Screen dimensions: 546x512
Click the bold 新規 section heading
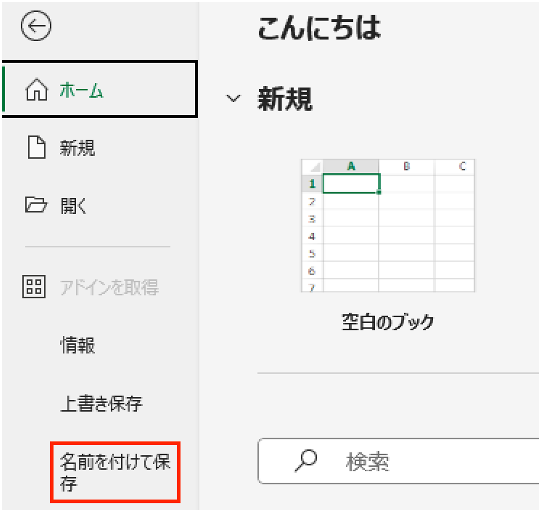click(285, 99)
